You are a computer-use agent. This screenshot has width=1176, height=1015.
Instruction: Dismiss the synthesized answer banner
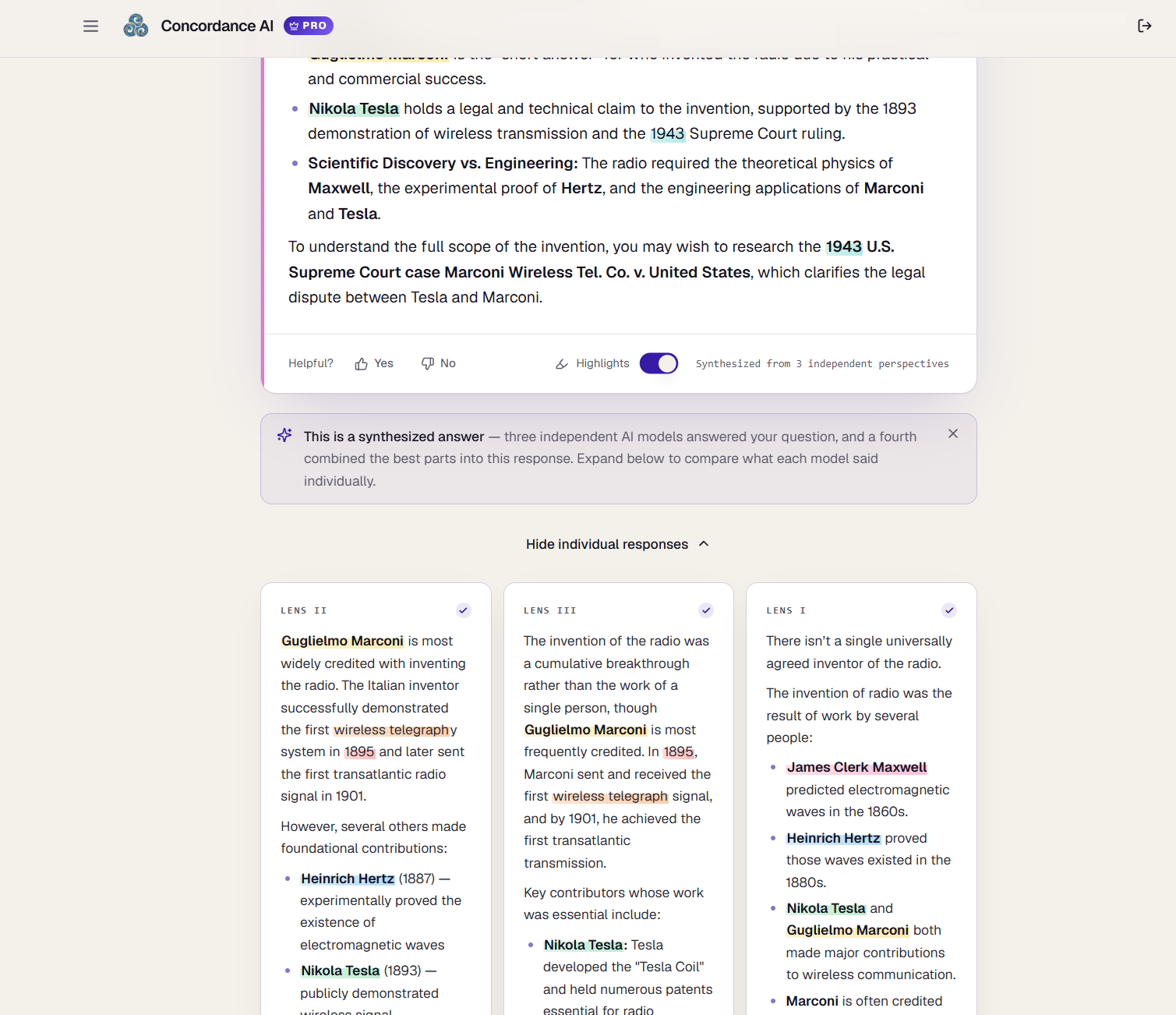[953, 433]
